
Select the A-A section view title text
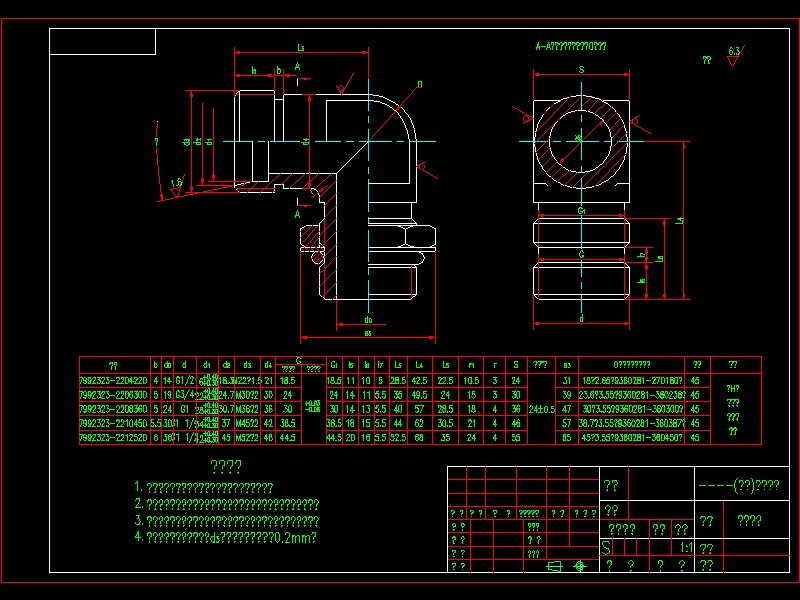571,46
